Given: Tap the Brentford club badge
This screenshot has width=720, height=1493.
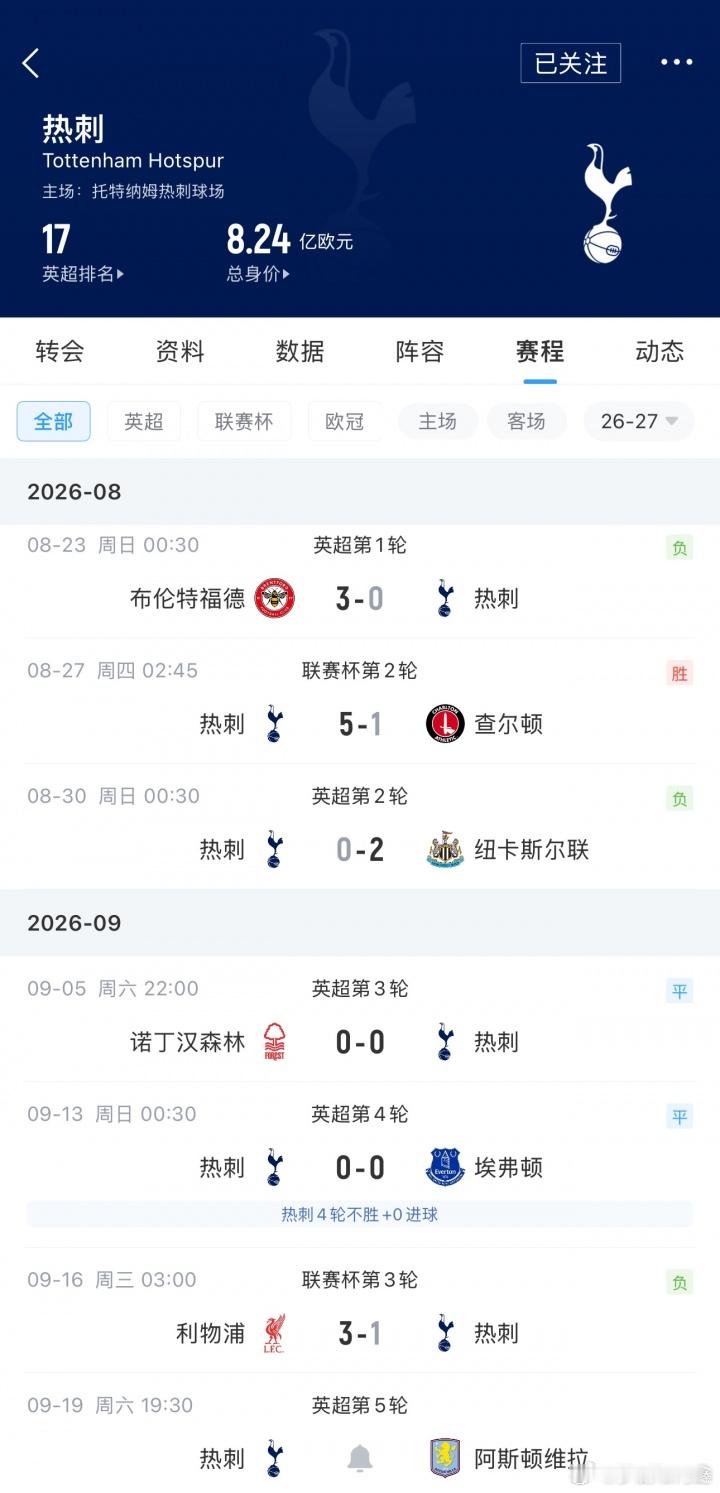Looking at the screenshot, I should click(x=274, y=598).
